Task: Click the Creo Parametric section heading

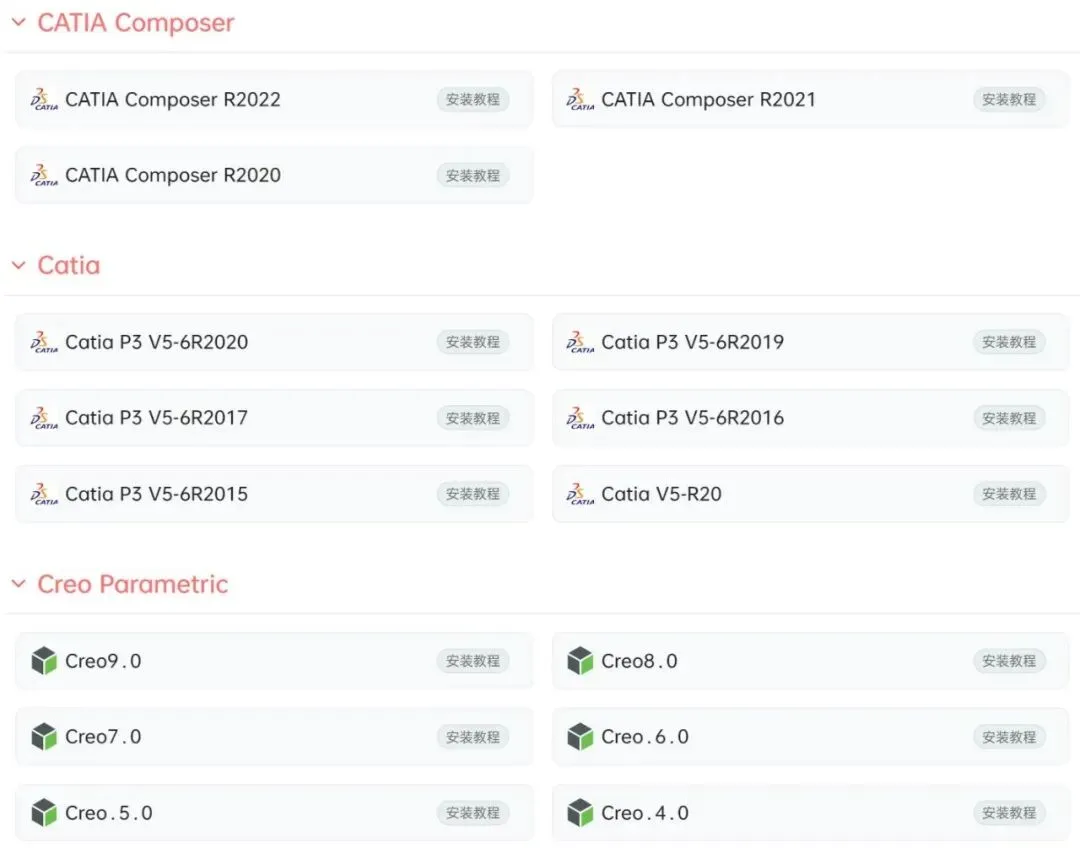Action: [132, 584]
